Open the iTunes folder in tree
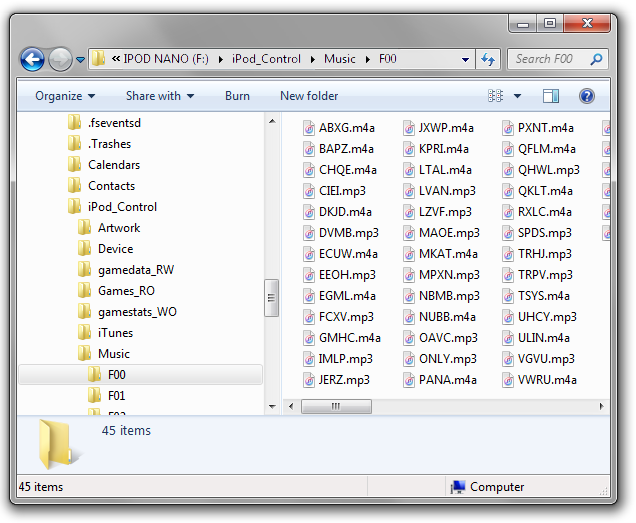The width and height of the screenshot is (636, 523). click(105, 333)
